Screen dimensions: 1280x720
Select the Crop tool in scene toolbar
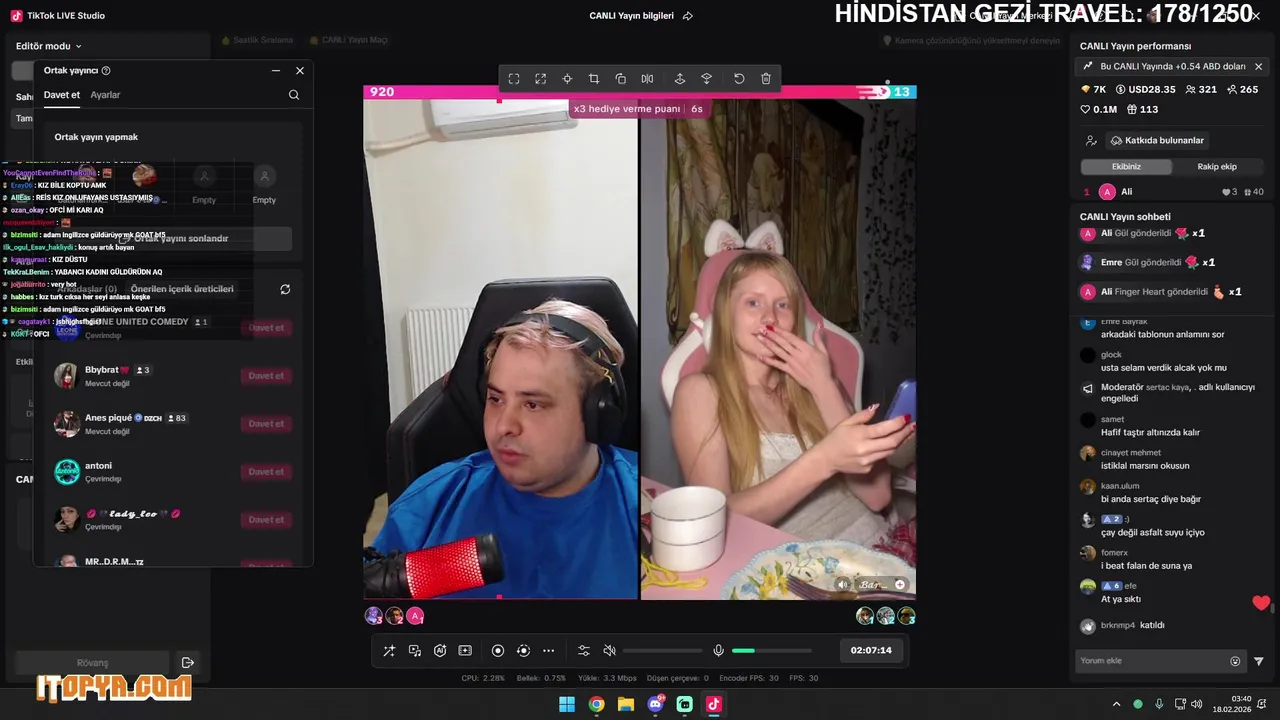pos(594,79)
